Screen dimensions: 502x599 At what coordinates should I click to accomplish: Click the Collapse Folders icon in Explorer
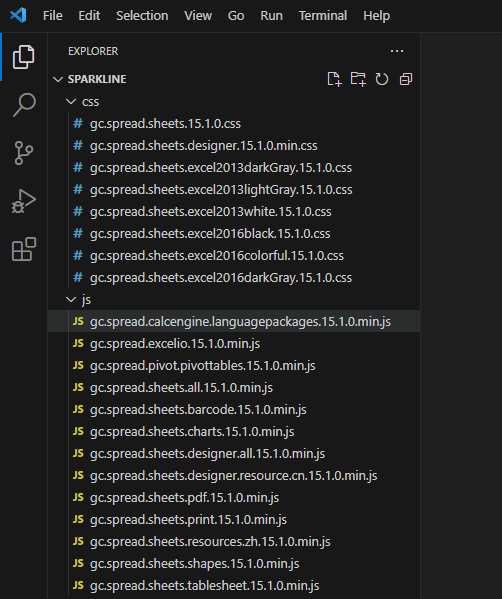click(x=406, y=79)
